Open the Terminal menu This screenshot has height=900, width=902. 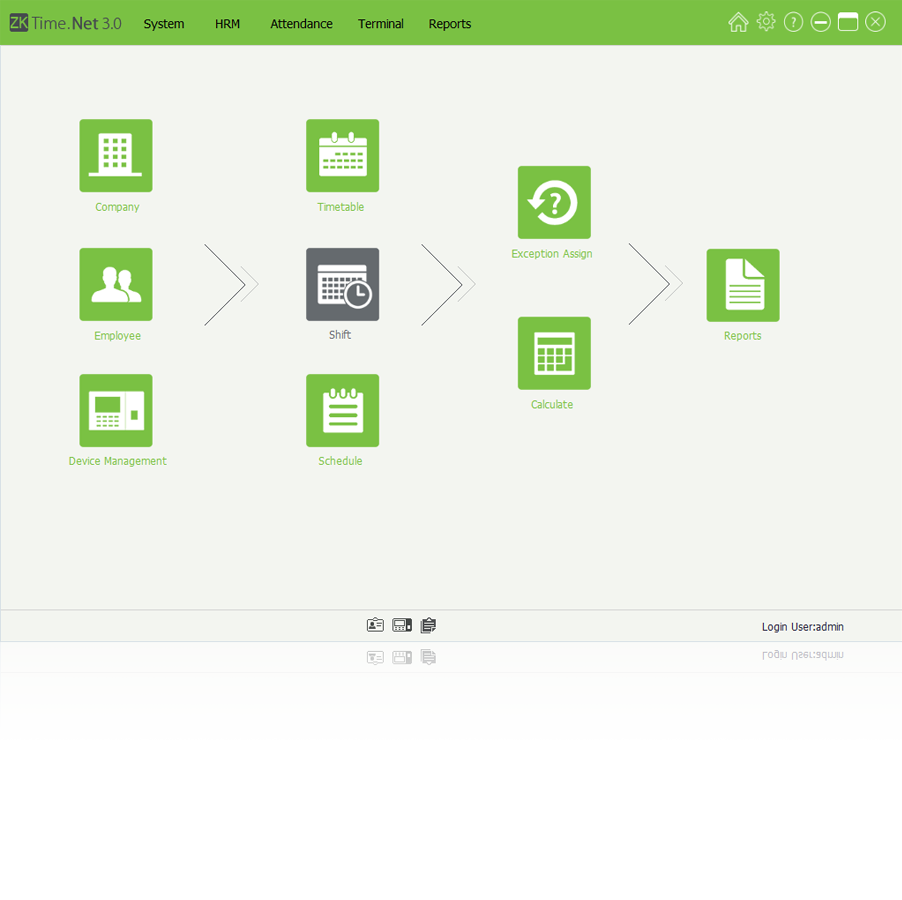tap(381, 24)
